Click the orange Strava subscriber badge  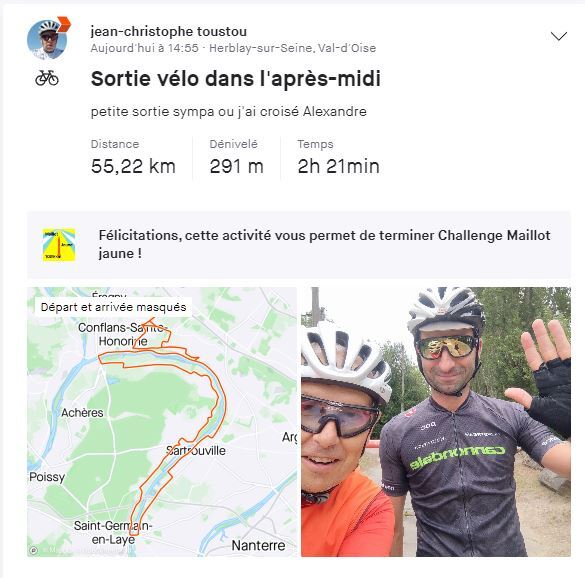coord(64,24)
